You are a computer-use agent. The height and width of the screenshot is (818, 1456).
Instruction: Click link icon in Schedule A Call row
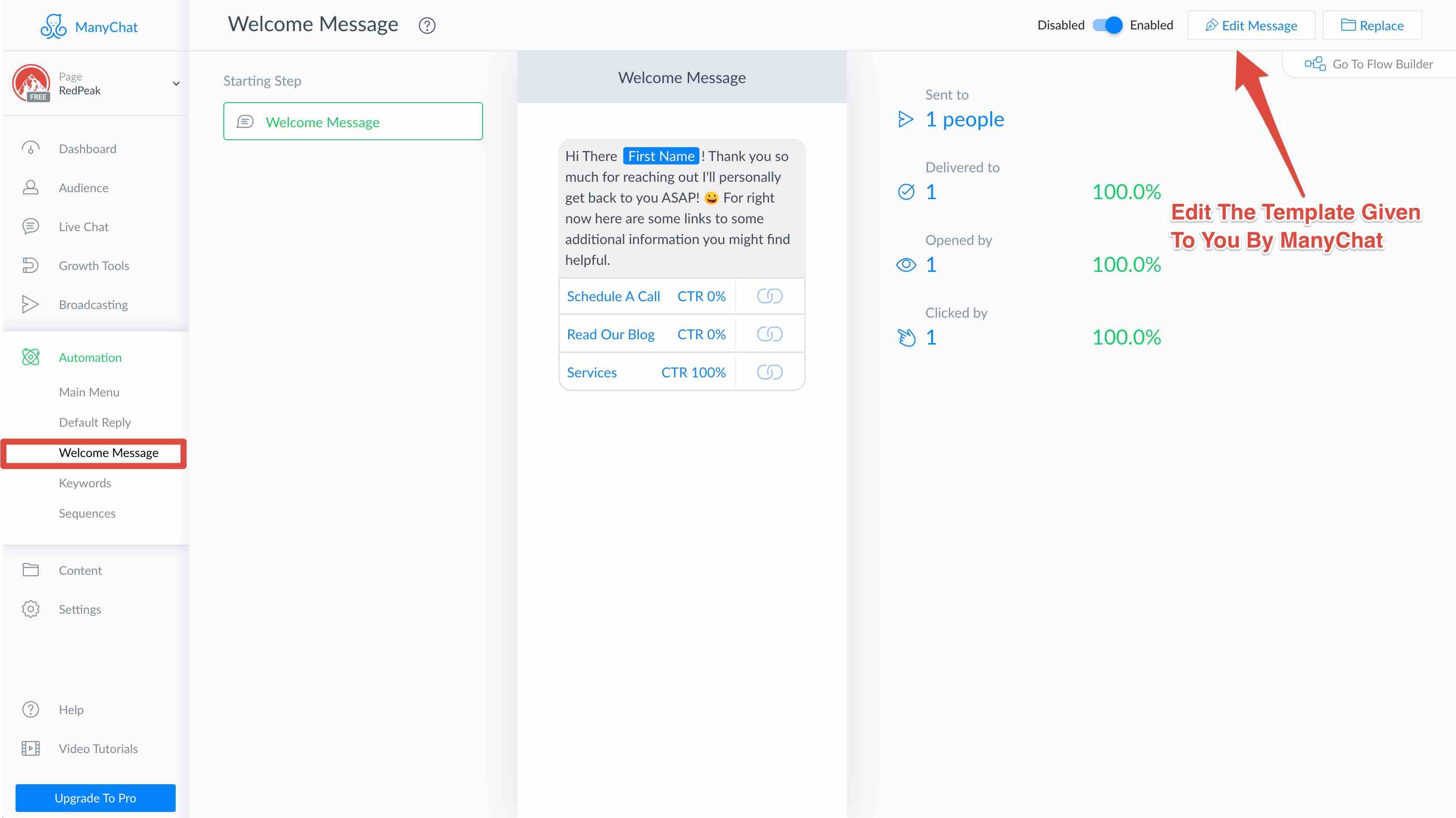pos(770,296)
